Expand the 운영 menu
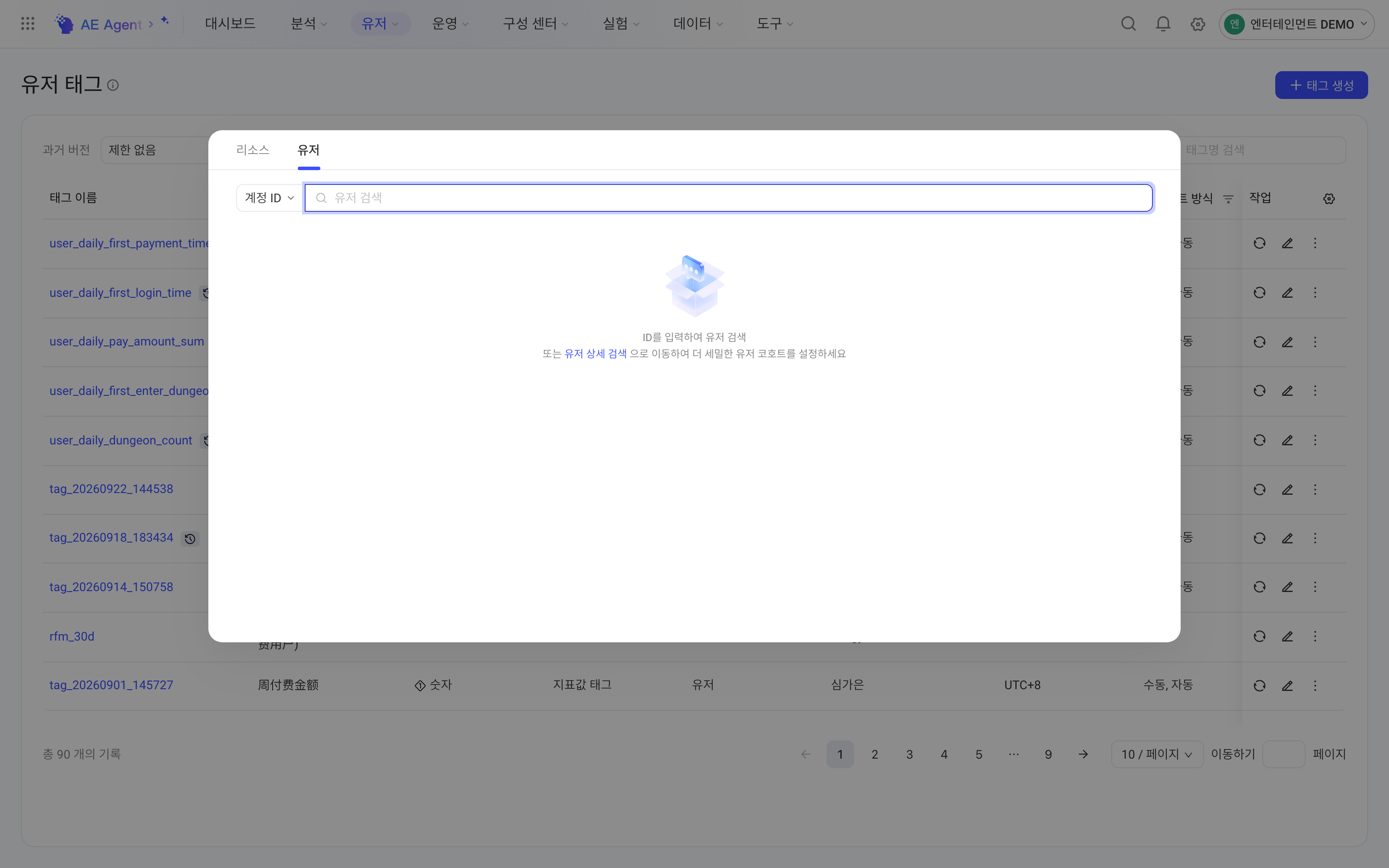The image size is (1389, 868). pyautogui.click(x=450, y=23)
